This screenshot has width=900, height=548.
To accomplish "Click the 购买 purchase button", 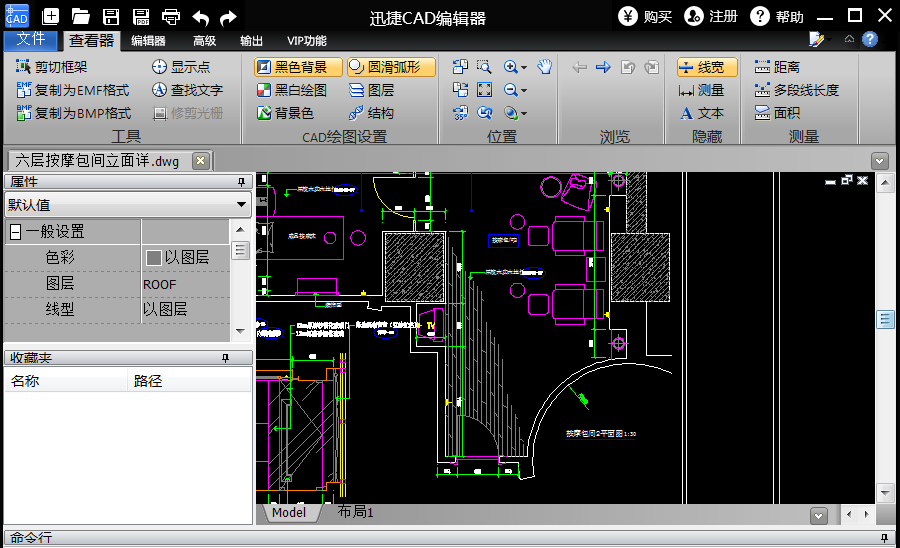I will pyautogui.click(x=646, y=17).
